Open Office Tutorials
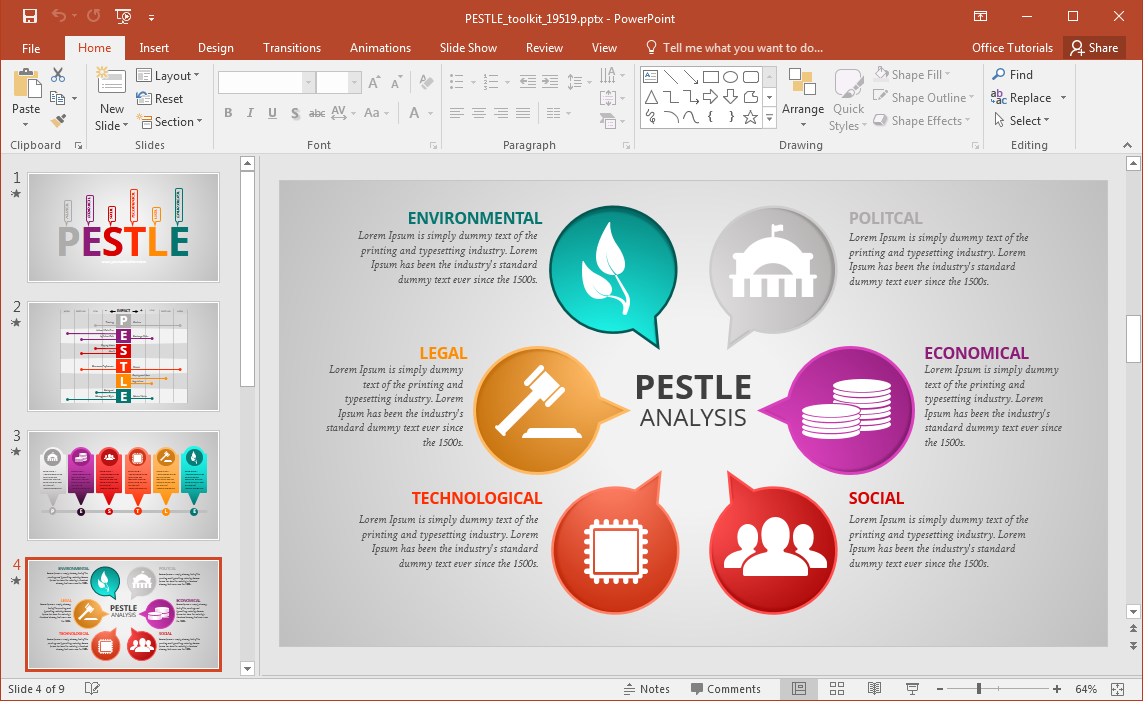The width and height of the screenshot is (1143, 701). (x=1012, y=47)
